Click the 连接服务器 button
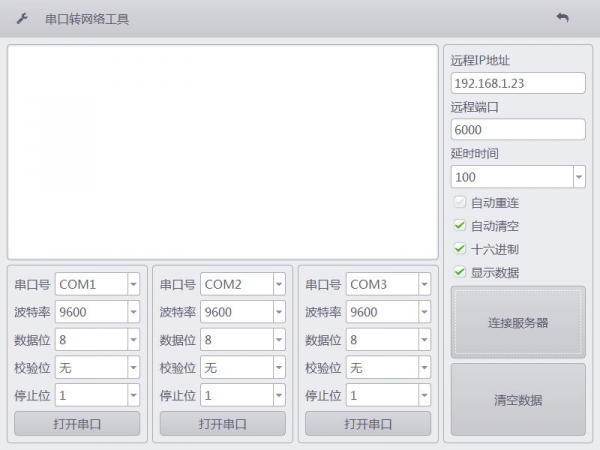 coord(518,322)
